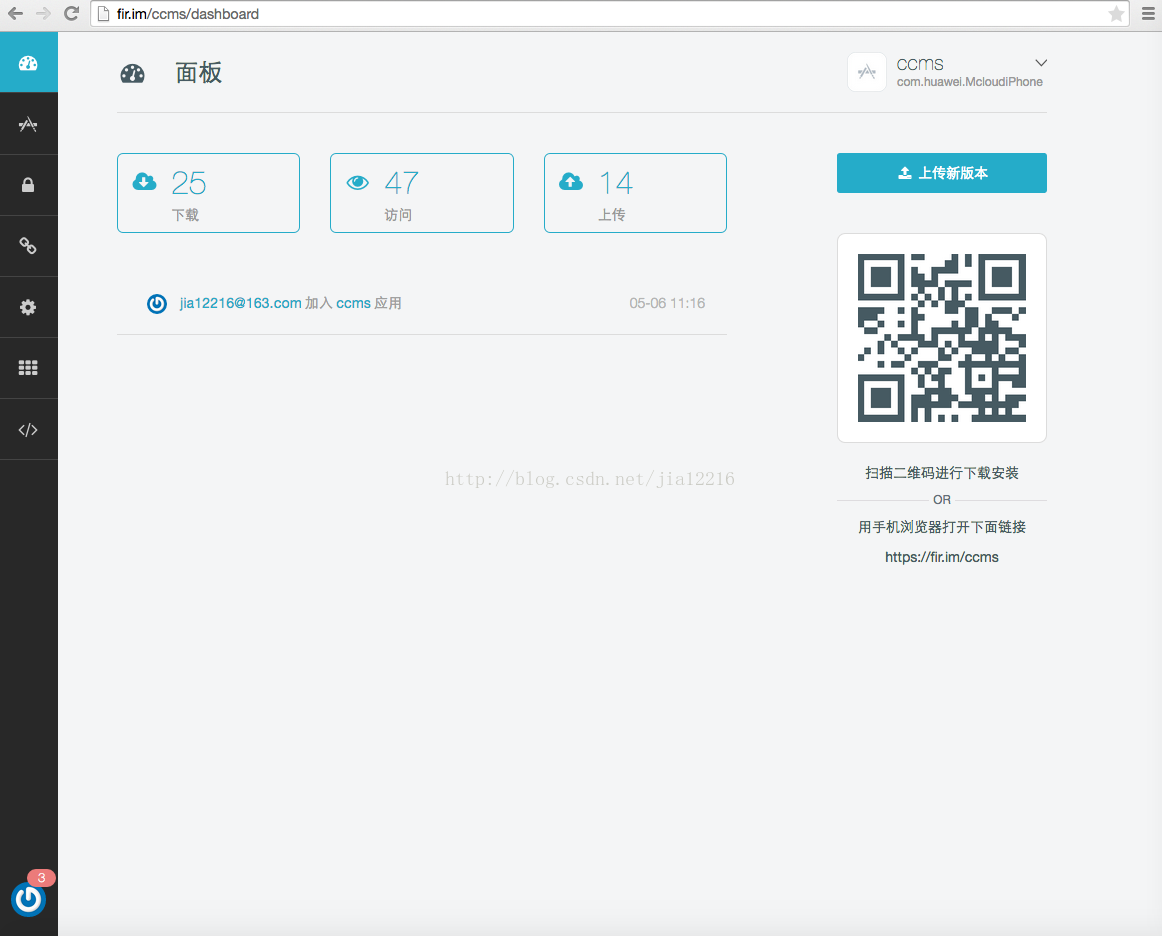Reload the page with refresh button
The width and height of the screenshot is (1162, 936).
click(71, 13)
